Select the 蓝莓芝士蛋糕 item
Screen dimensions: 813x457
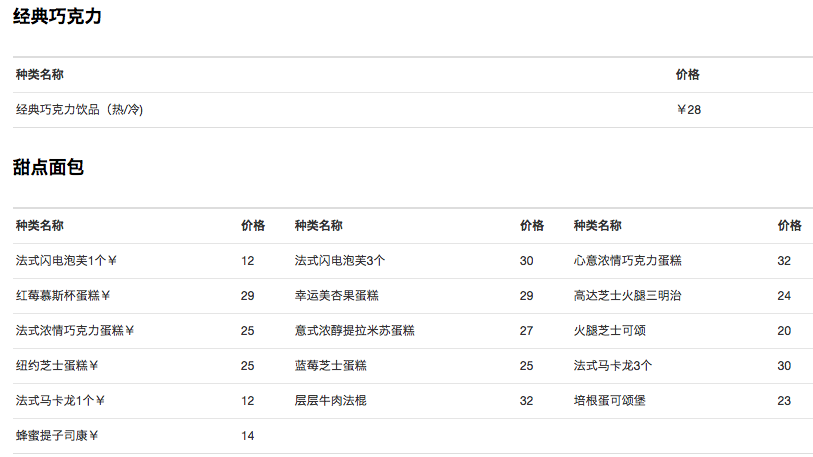[x=331, y=366]
